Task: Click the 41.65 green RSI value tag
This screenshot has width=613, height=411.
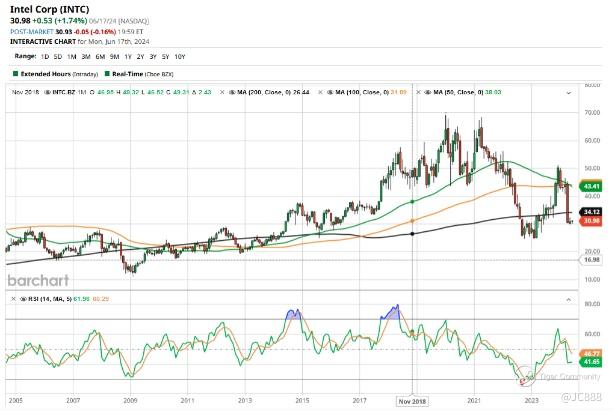Action: (591, 362)
